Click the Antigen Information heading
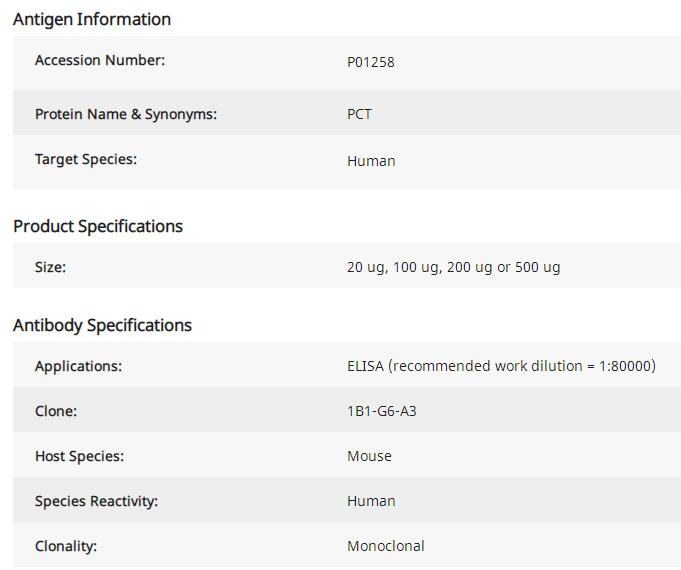The image size is (681, 570). [92, 19]
